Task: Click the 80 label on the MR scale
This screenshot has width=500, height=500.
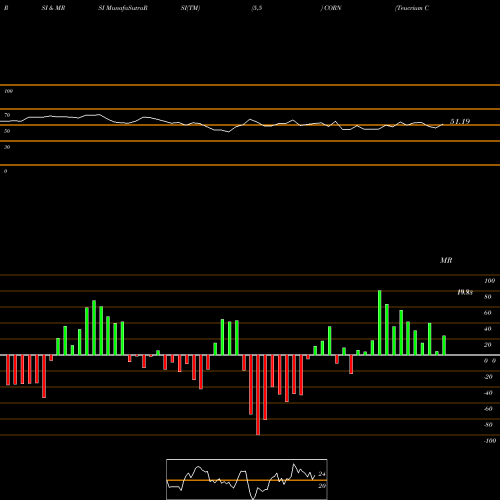Action: coord(488,297)
